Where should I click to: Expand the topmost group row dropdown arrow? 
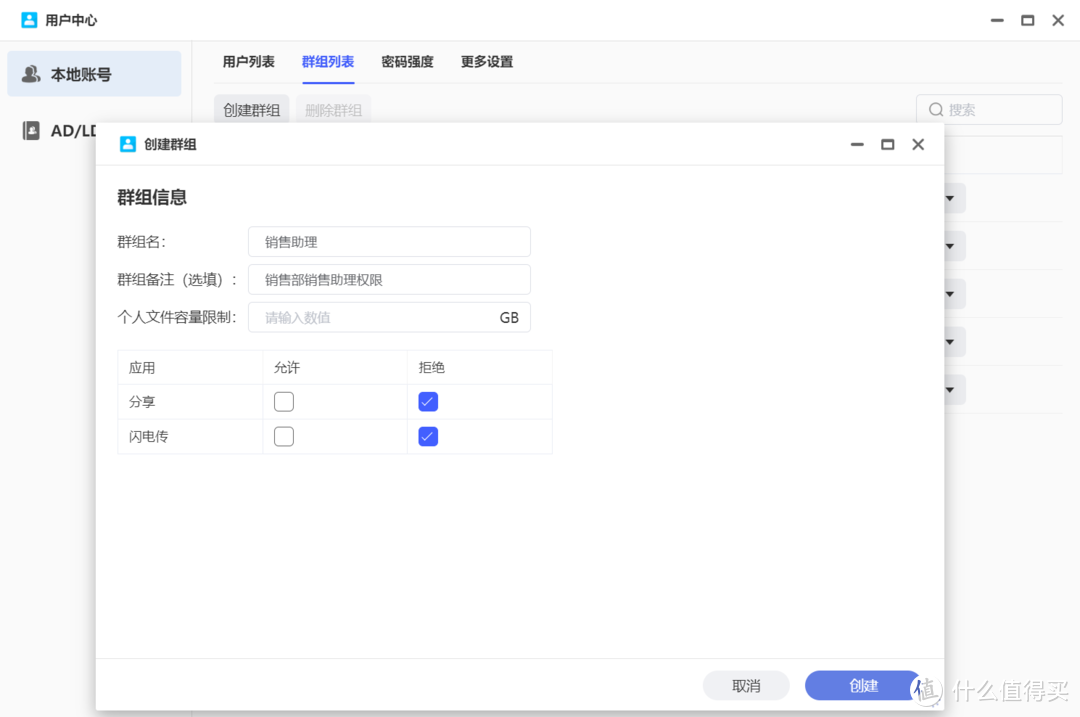pyautogui.click(x=950, y=198)
